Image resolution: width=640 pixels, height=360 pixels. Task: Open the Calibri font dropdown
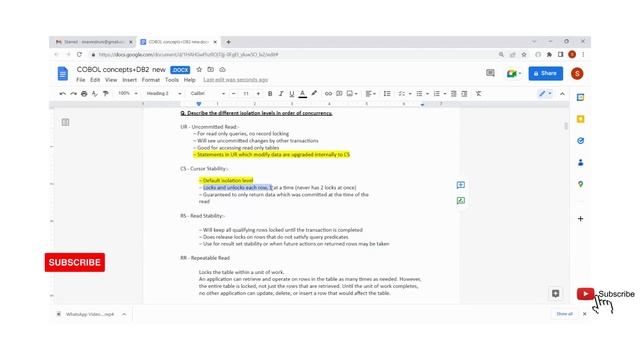207,93
